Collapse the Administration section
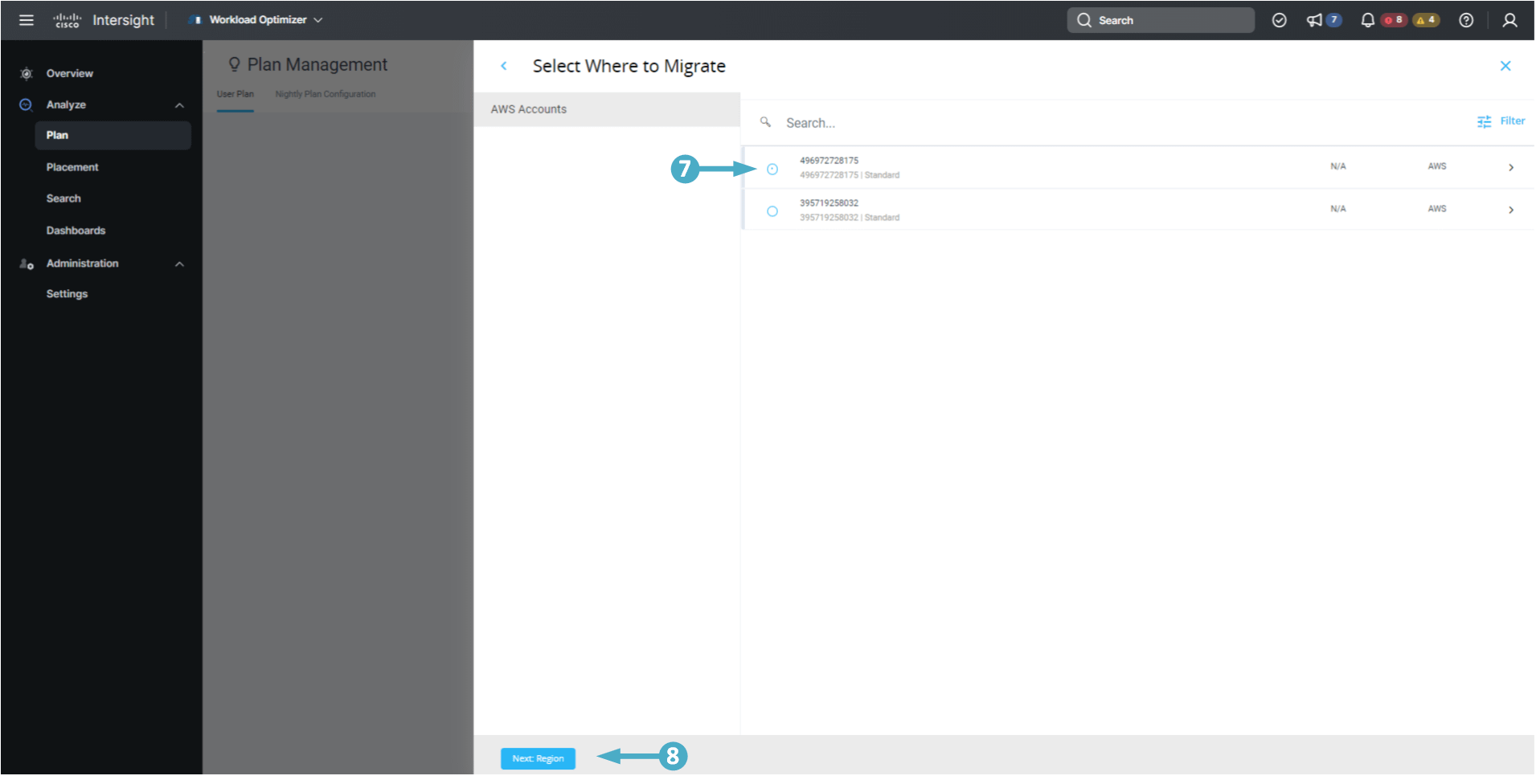 point(179,263)
